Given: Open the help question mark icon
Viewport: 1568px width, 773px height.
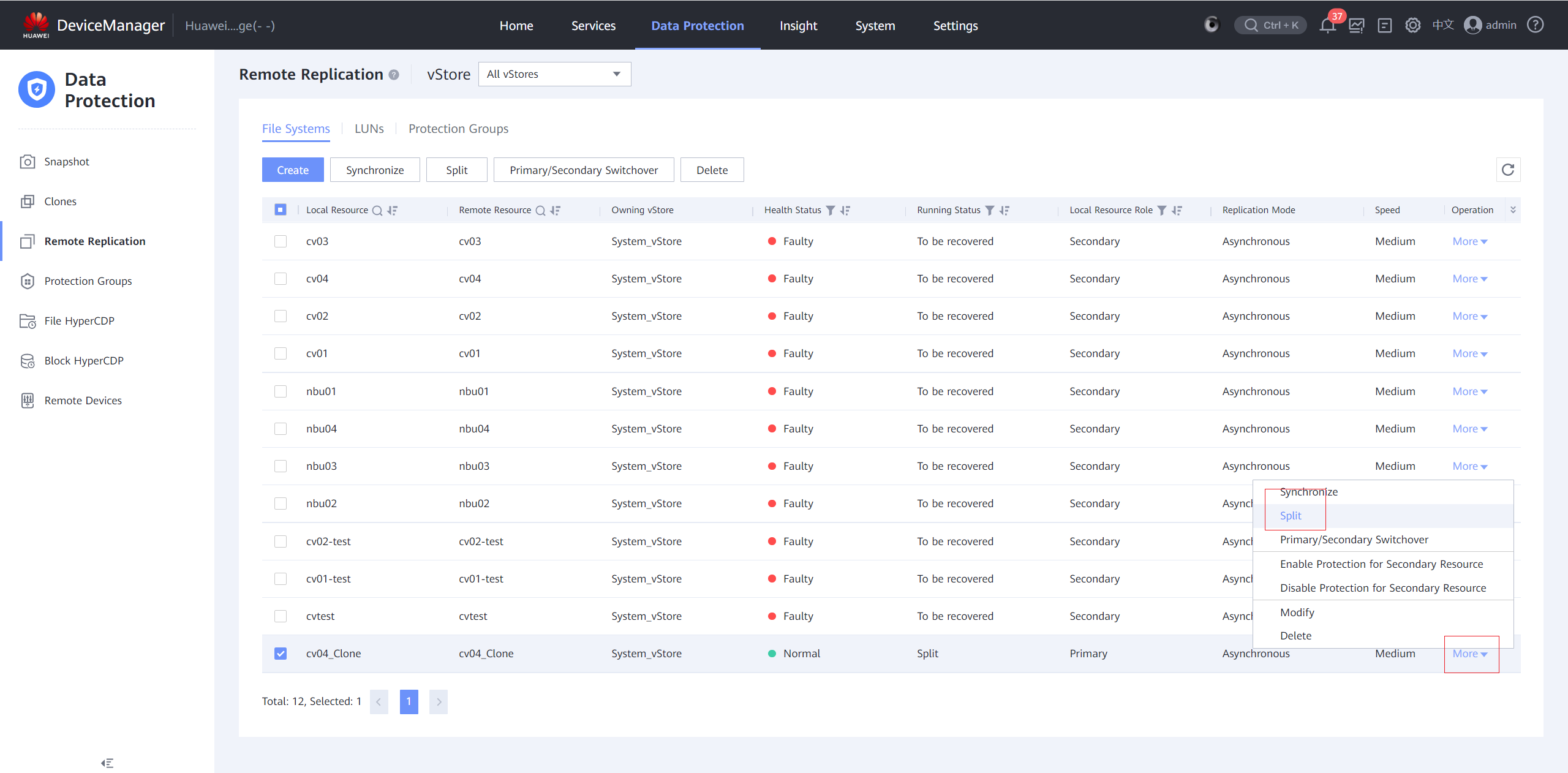Looking at the screenshot, I should point(1536,25).
